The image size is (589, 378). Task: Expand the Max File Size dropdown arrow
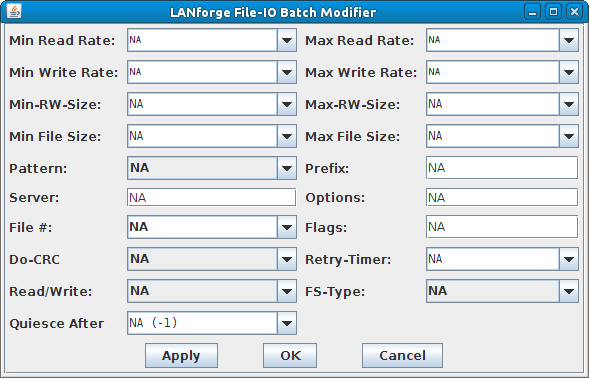point(568,136)
